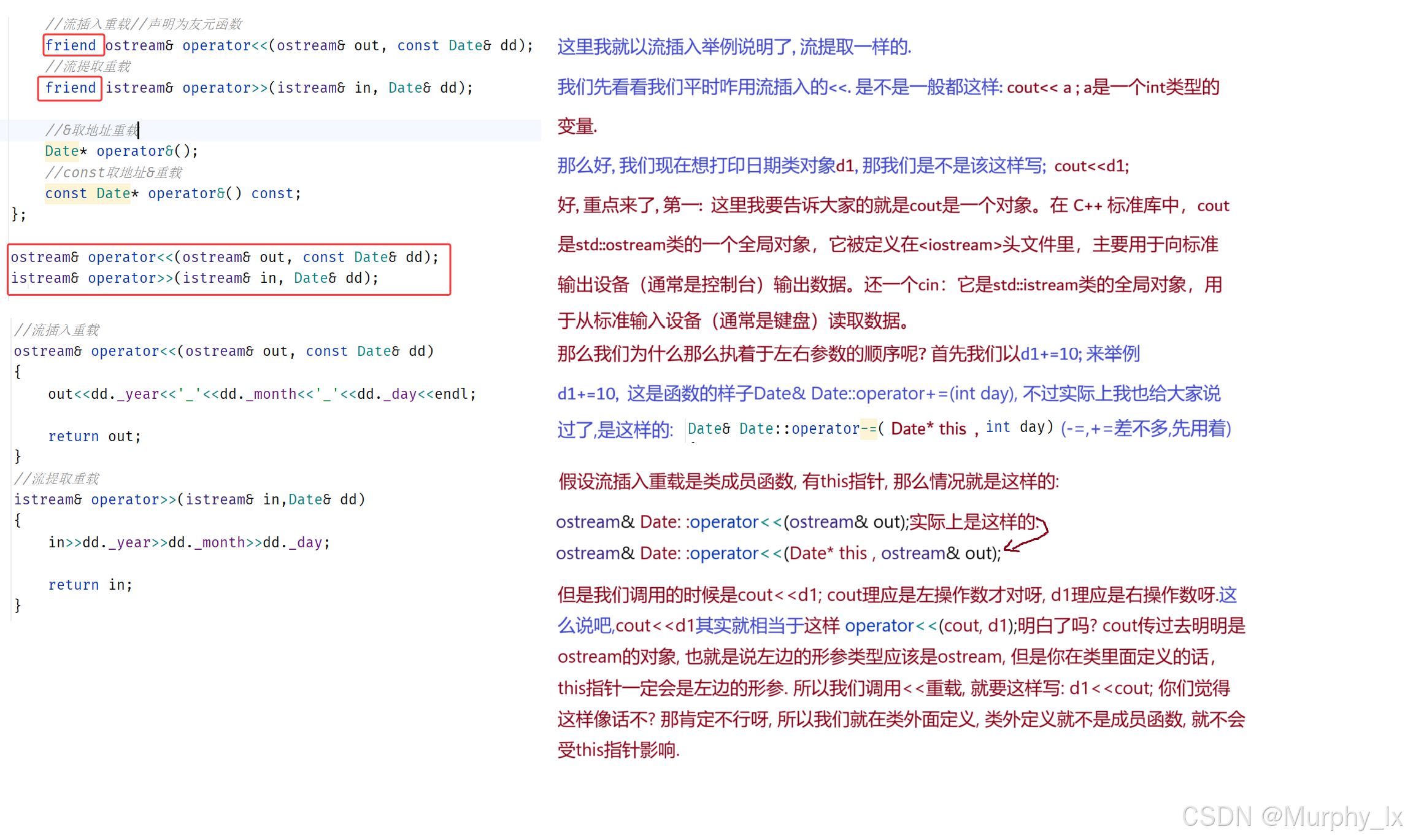The image size is (1405, 840).
Task: Place cursor at end of //&取地址重载 comment
Action: (x=139, y=130)
